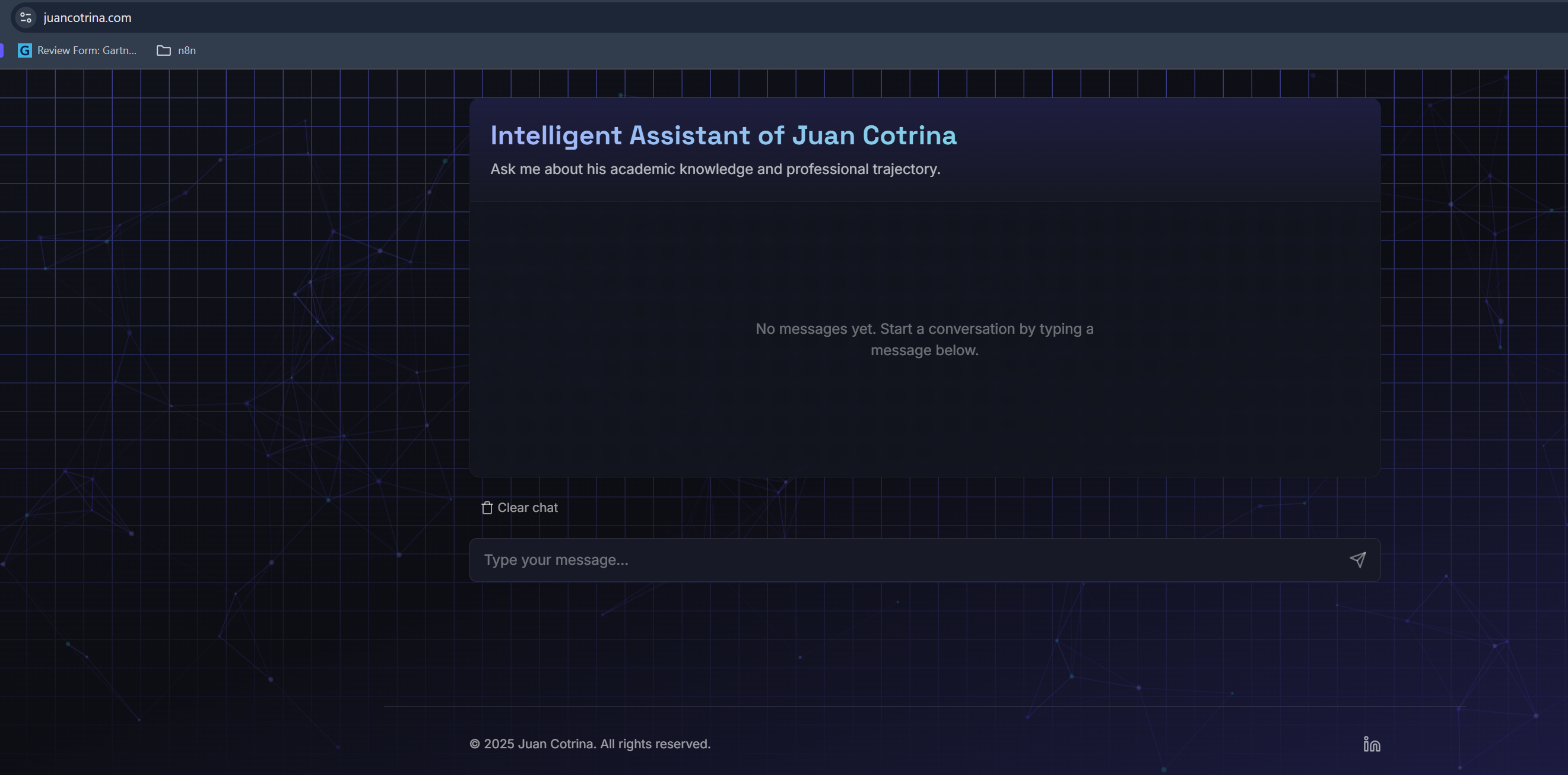This screenshot has height=775, width=1568.
Task: Click the juancotrina.com URL text
Action: tap(87, 18)
